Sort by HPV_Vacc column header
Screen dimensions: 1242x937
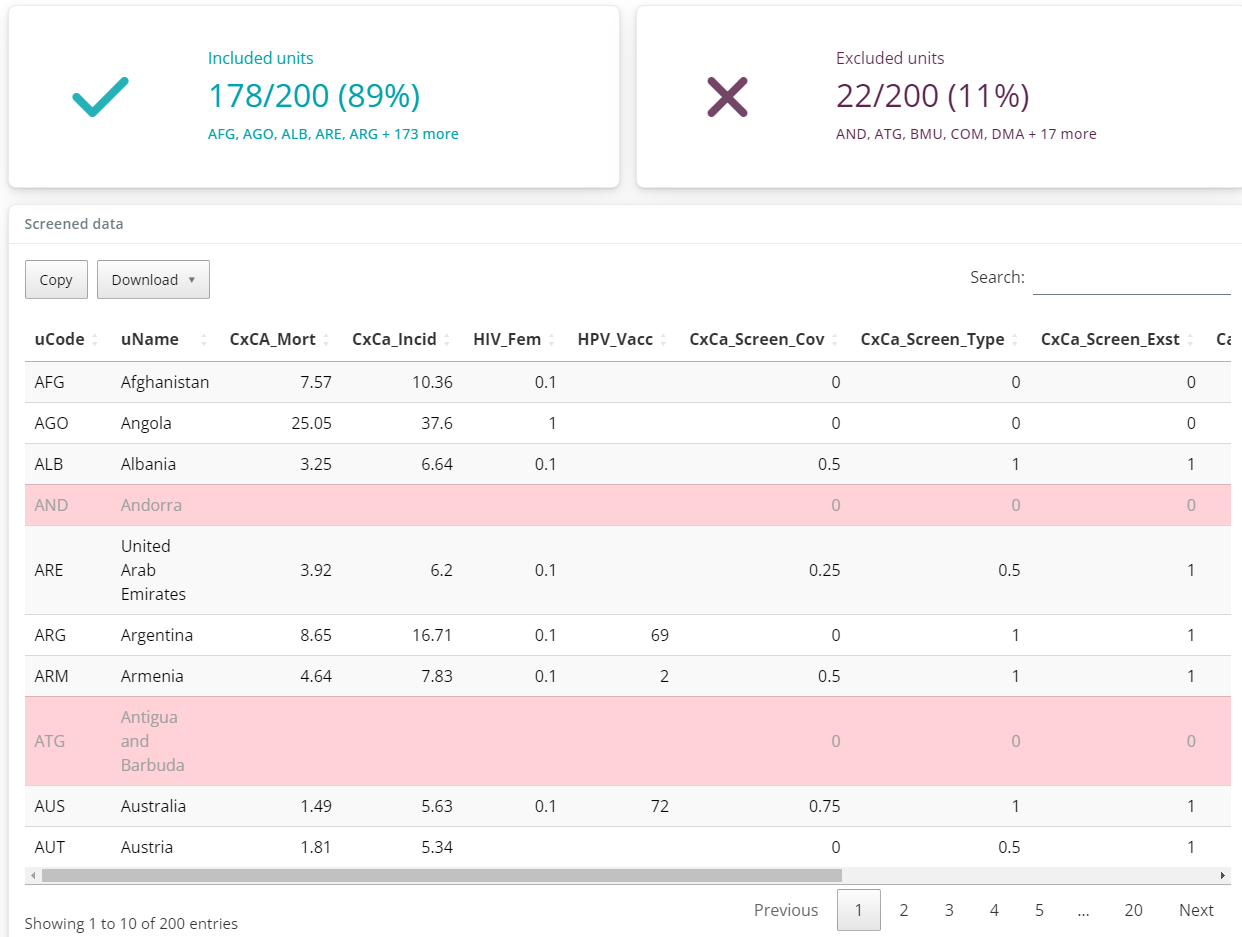[615, 339]
